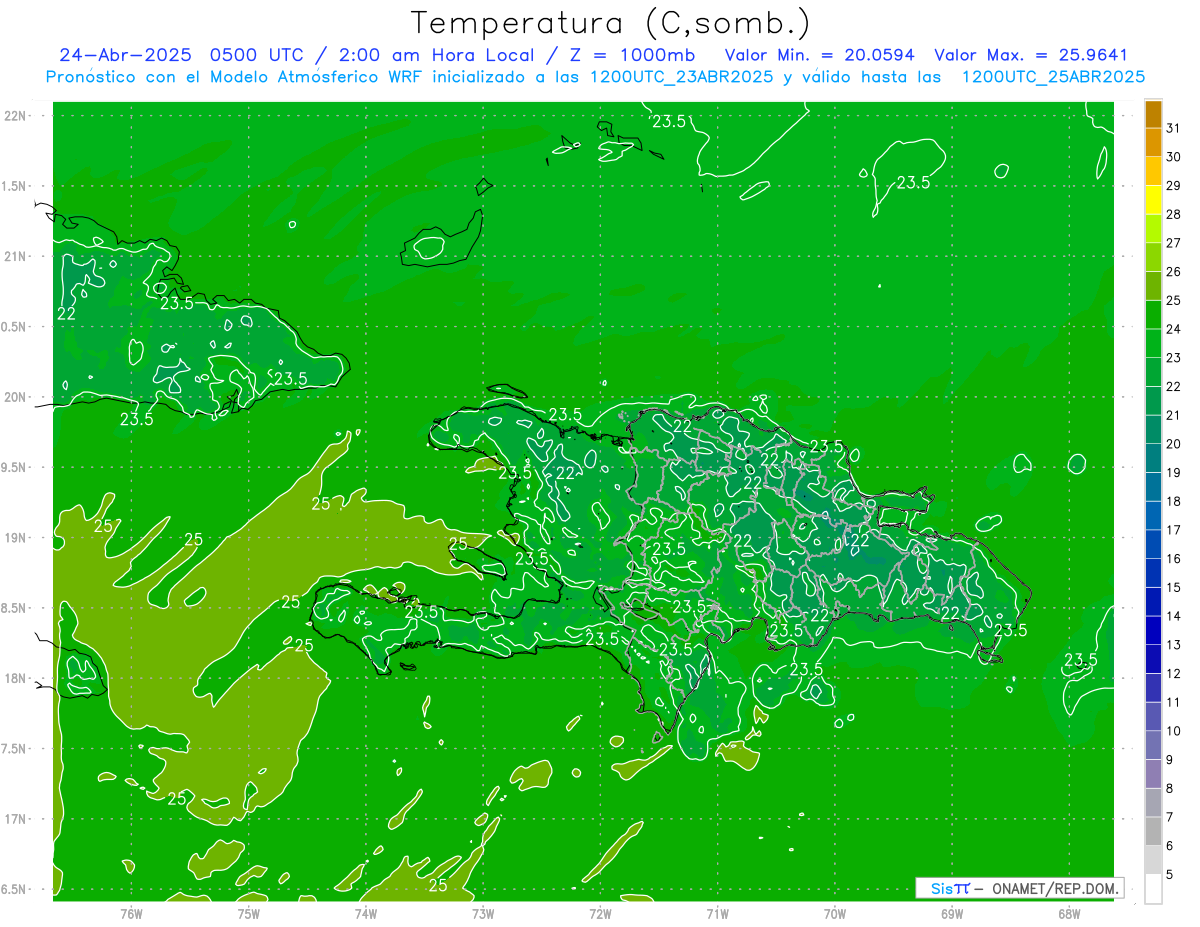Click the 69W longitude axis label

(x=951, y=913)
